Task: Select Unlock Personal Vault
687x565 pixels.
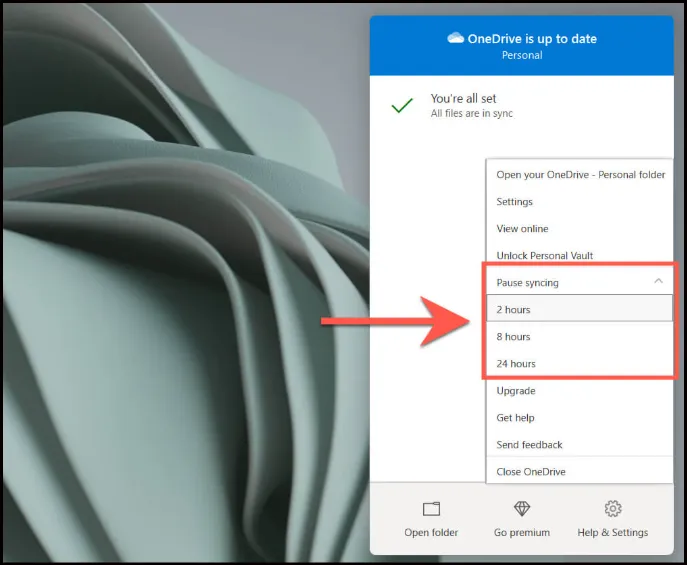Action: pos(580,255)
